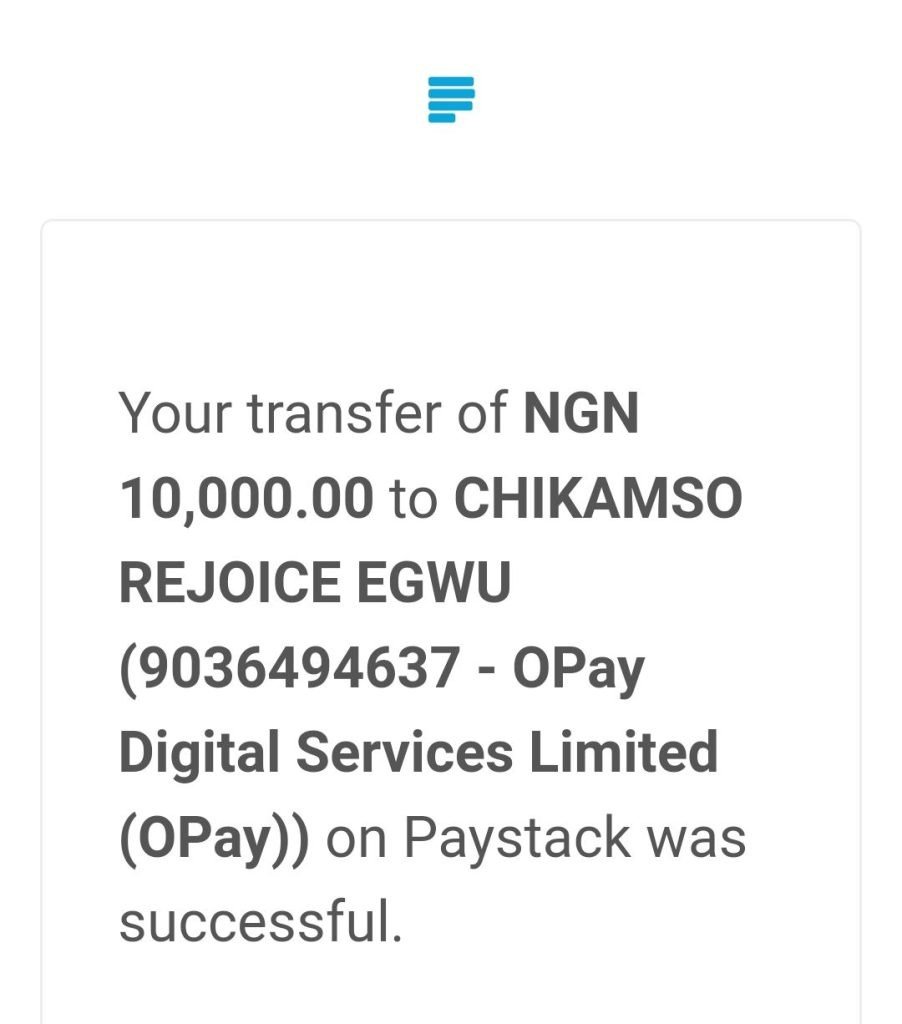Click the bold OPay after the dash

point(579,670)
